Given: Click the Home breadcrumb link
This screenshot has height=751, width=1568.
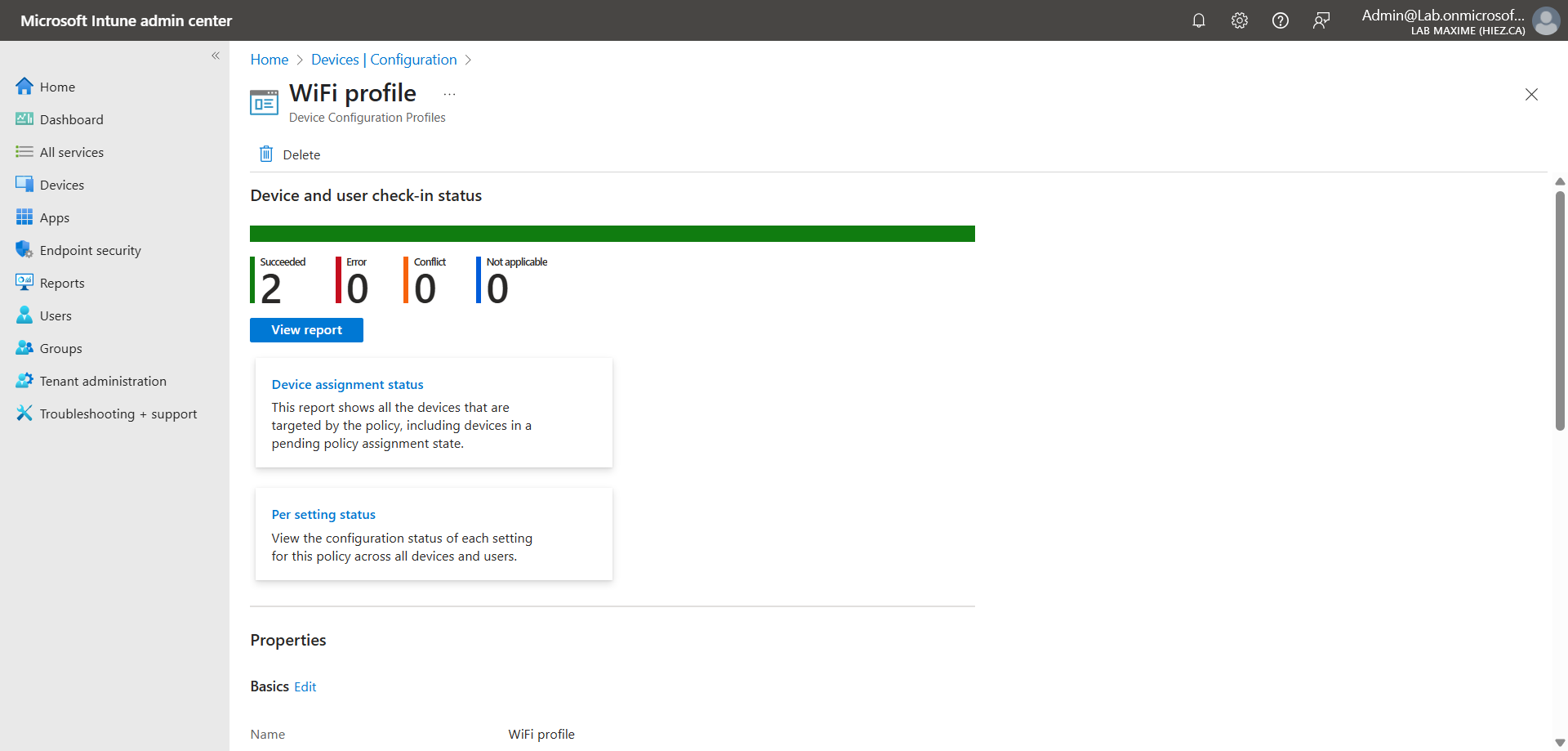Looking at the screenshot, I should click(269, 60).
